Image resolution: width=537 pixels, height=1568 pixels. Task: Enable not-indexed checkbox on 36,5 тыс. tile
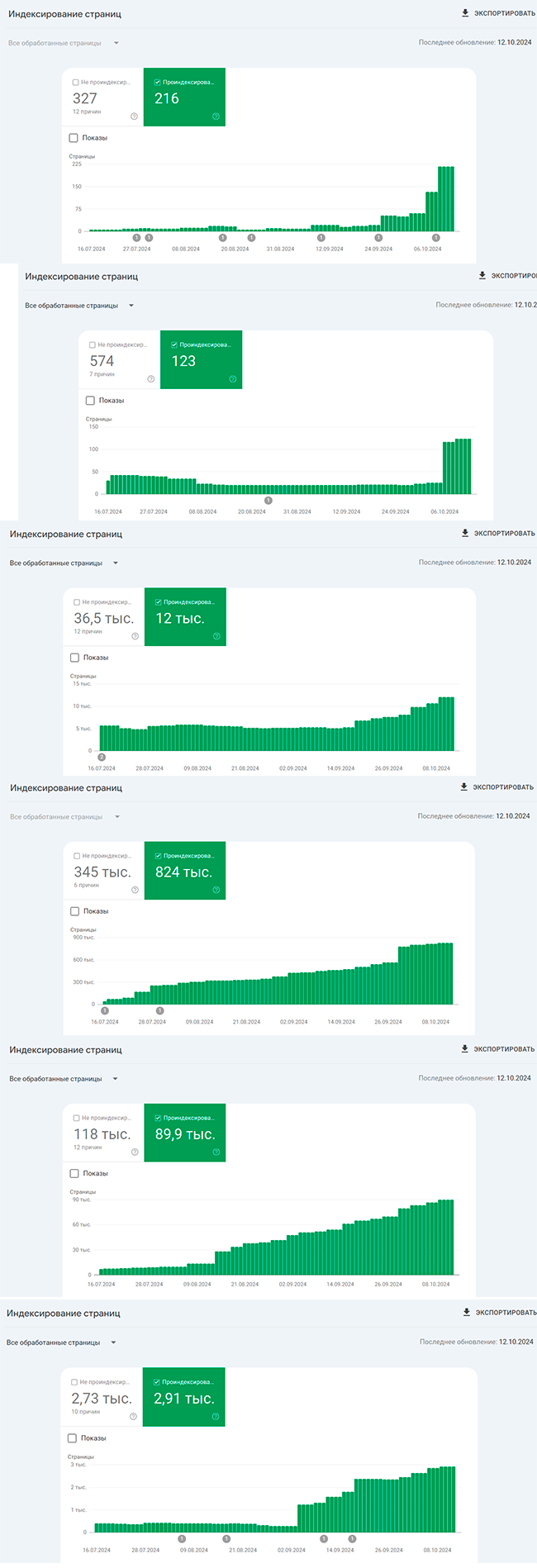pyautogui.click(x=77, y=602)
